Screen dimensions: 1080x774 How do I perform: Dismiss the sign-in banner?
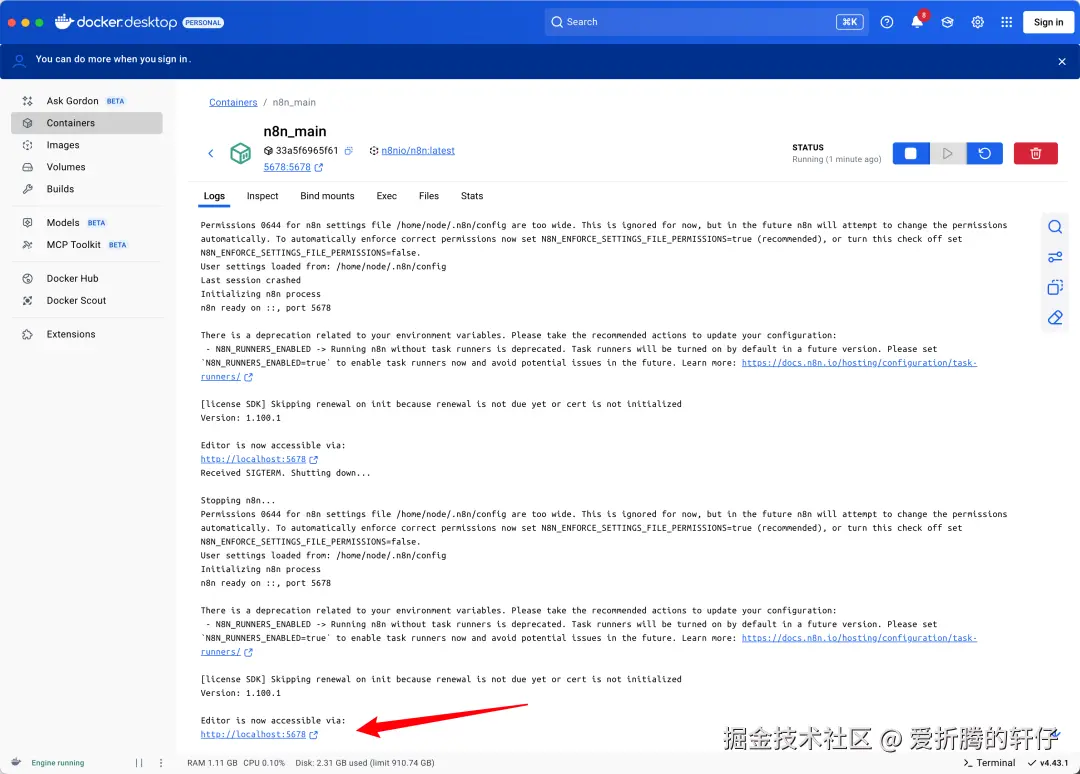[1061, 61]
